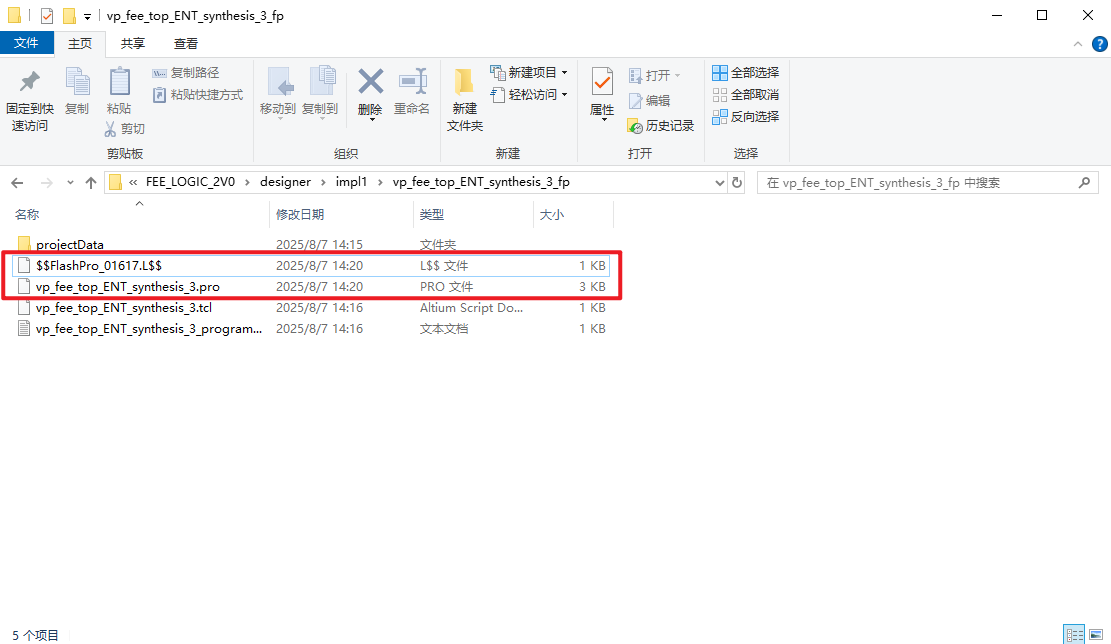The height and width of the screenshot is (644, 1111).
Task: Open the File (文件) tab
Action: click(26, 43)
